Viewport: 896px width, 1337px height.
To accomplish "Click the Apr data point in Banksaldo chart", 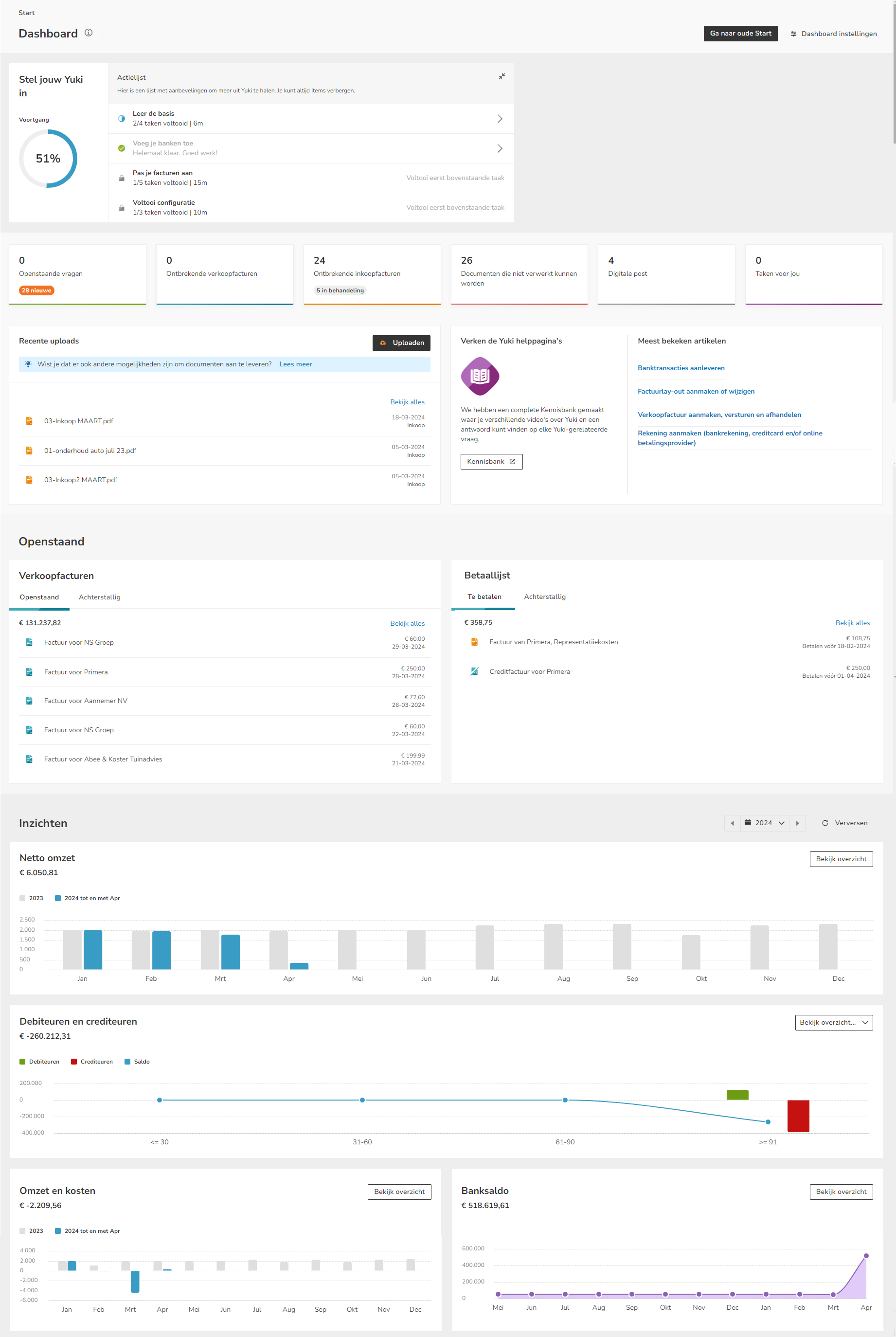I will click(866, 1256).
